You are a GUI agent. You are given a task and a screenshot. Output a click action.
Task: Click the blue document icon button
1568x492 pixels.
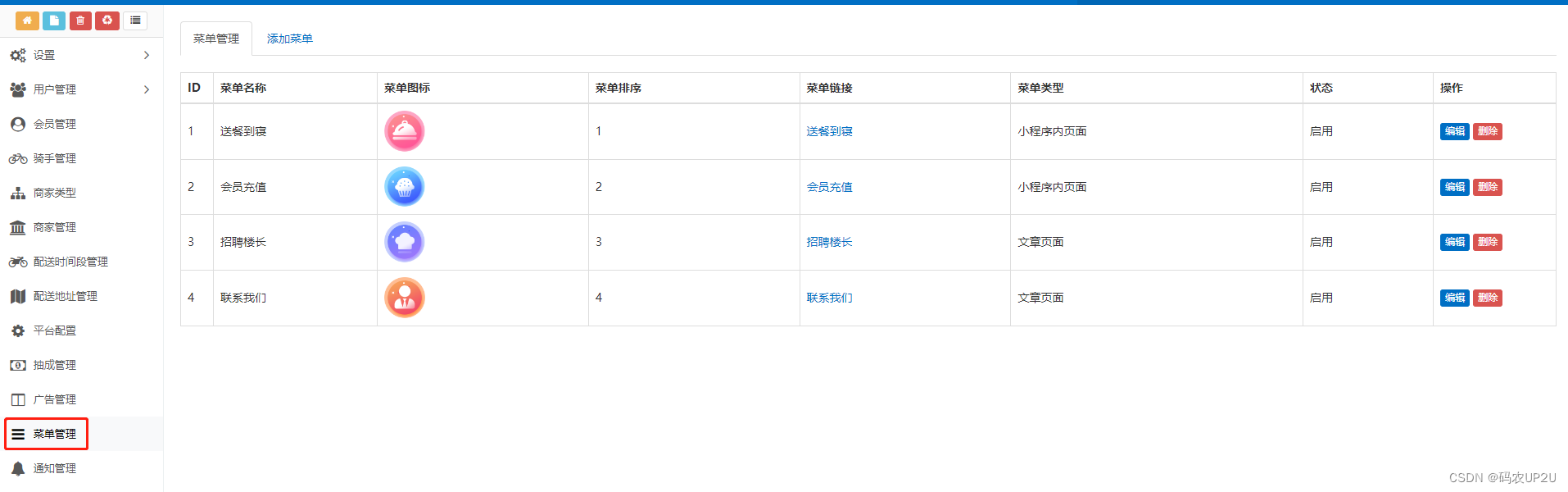[54, 20]
